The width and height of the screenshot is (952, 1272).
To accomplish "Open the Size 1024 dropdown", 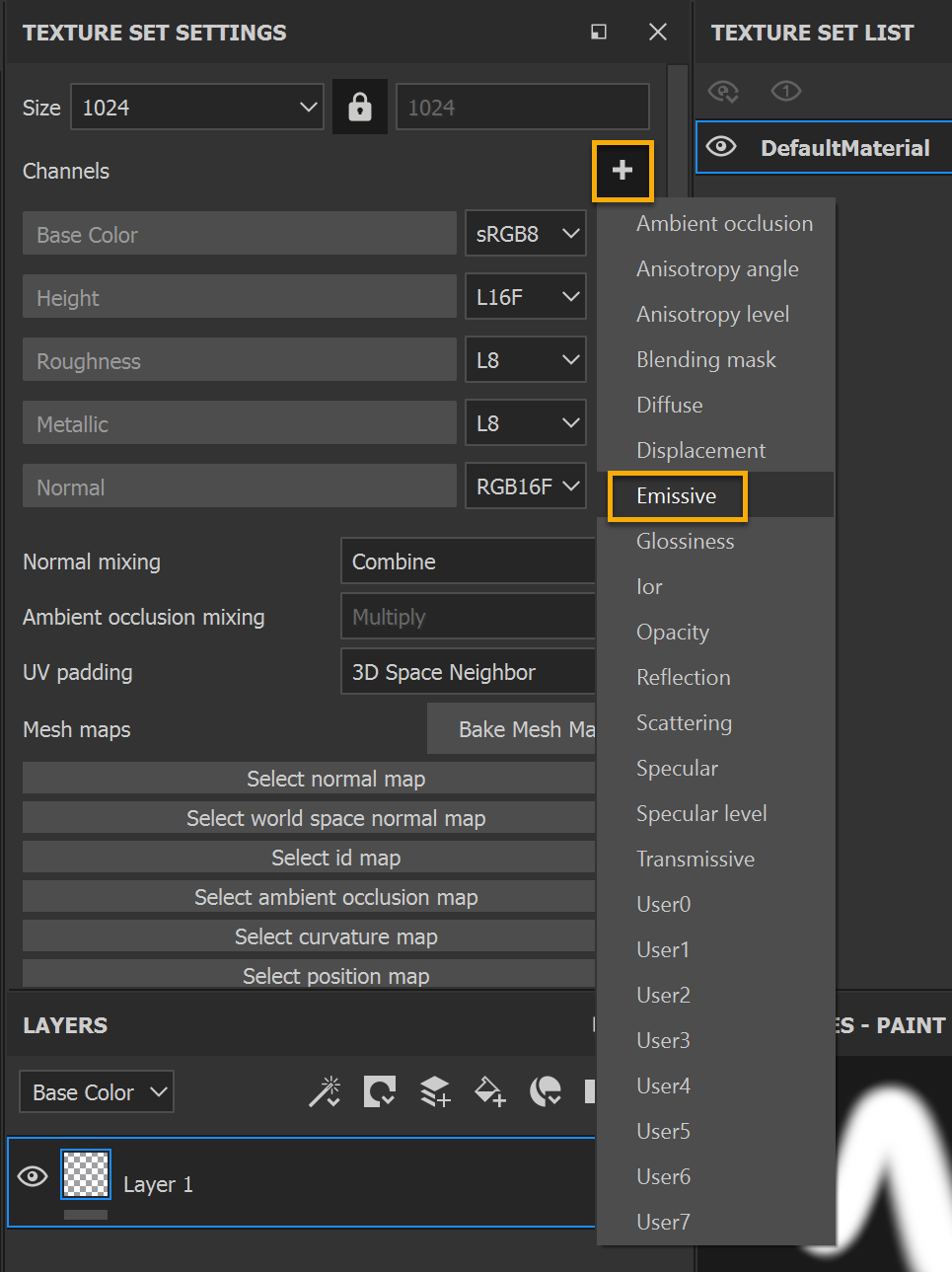I will point(197,107).
